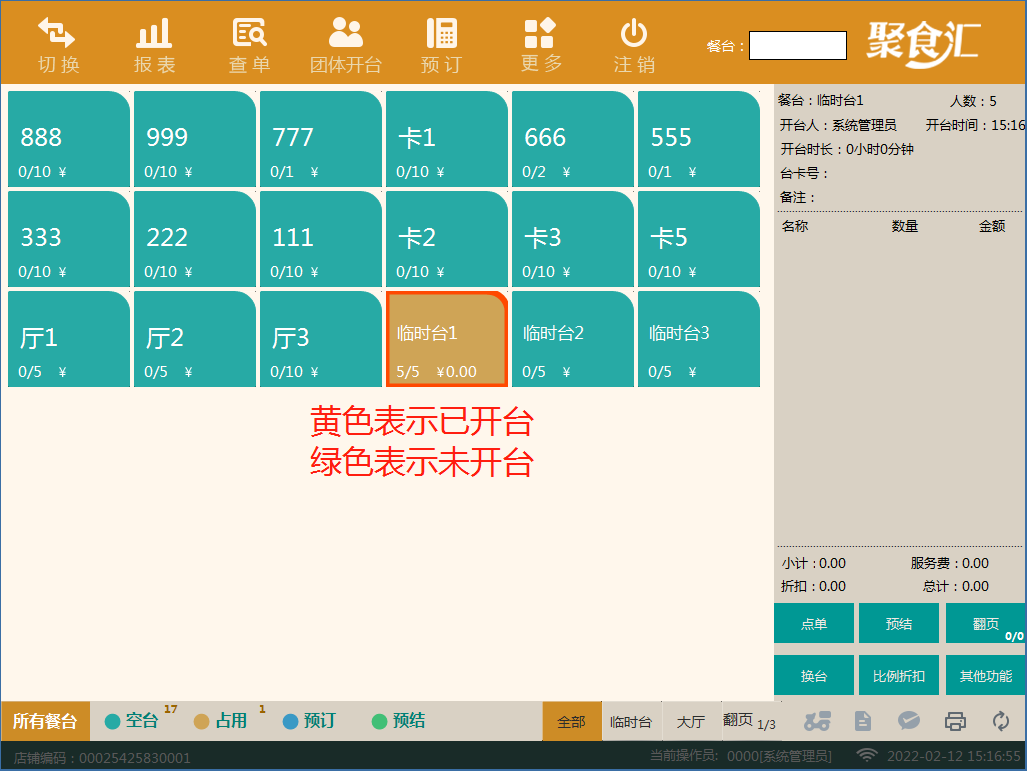Screen dimensions: 1027x771
Task: Click the 餐台 table number input field
Action: click(x=797, y=46)
